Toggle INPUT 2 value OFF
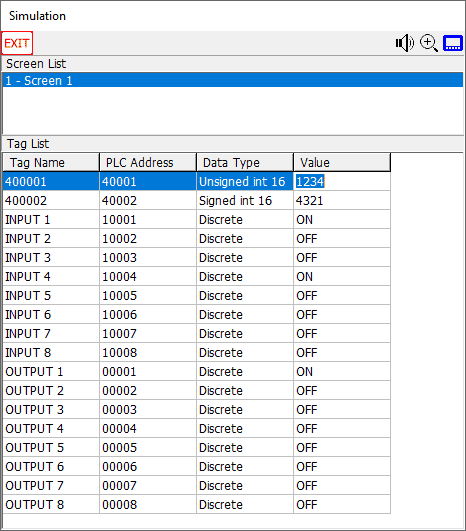466x531 pixels. [x=342, y=238]
